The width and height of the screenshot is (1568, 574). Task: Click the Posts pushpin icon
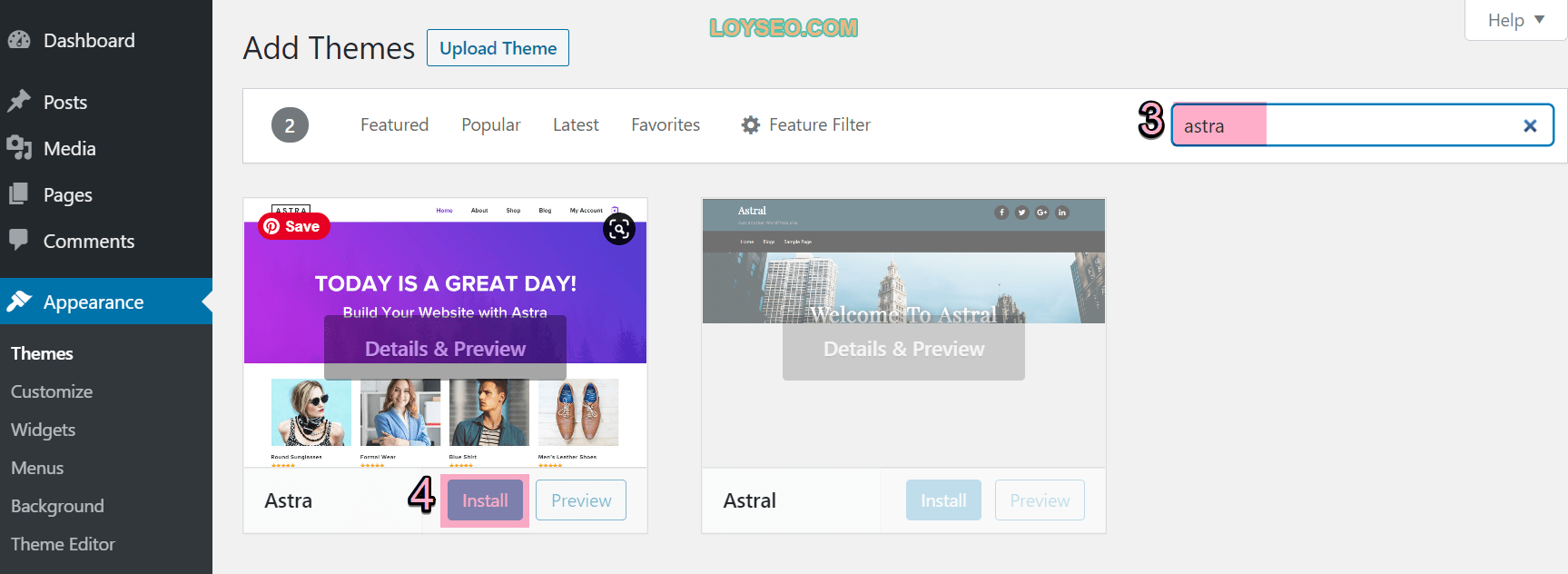click(19, 102)
